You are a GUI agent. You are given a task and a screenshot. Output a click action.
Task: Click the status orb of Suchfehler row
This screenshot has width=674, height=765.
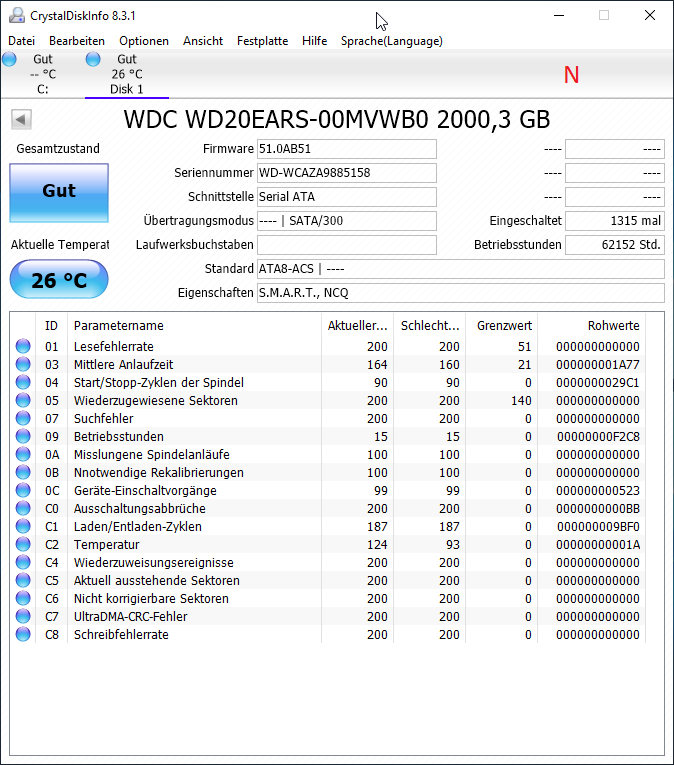point(23,419)
